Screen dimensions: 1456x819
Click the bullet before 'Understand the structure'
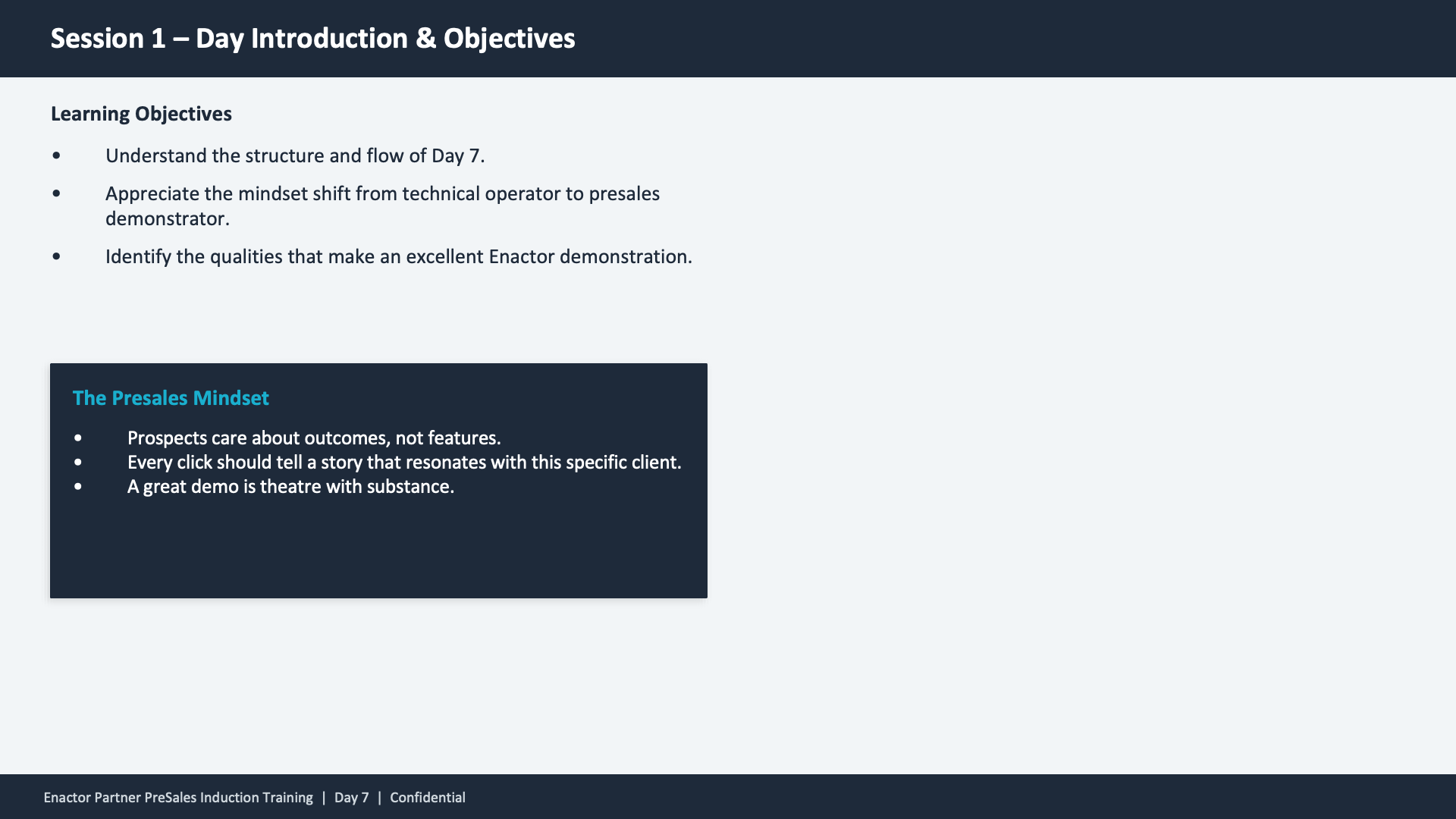point(57,155)
